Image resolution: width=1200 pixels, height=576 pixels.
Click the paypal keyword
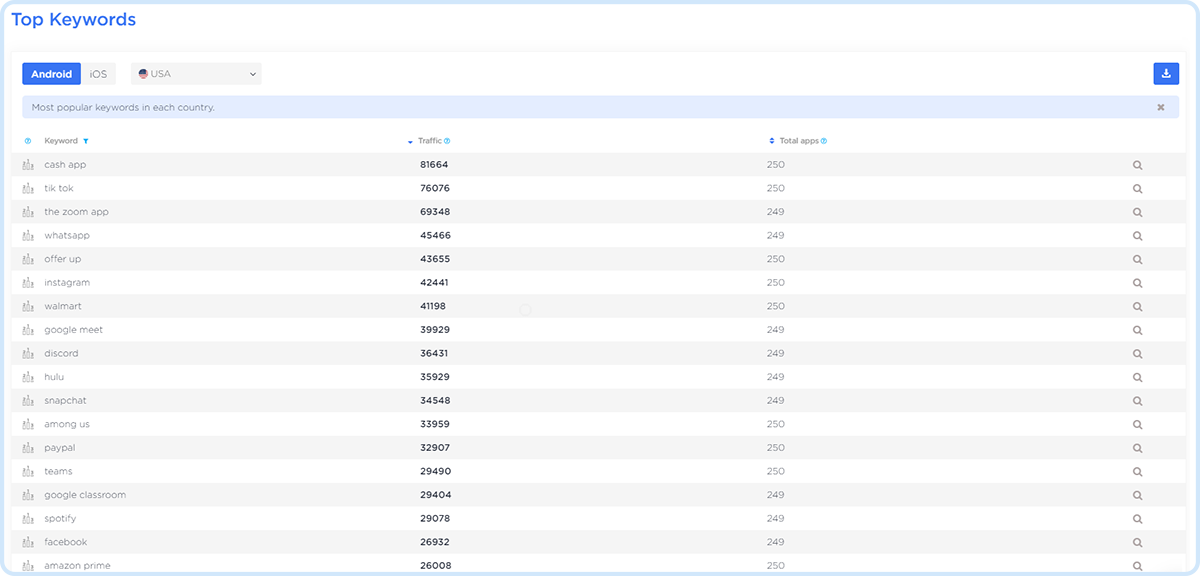(60, 448)
